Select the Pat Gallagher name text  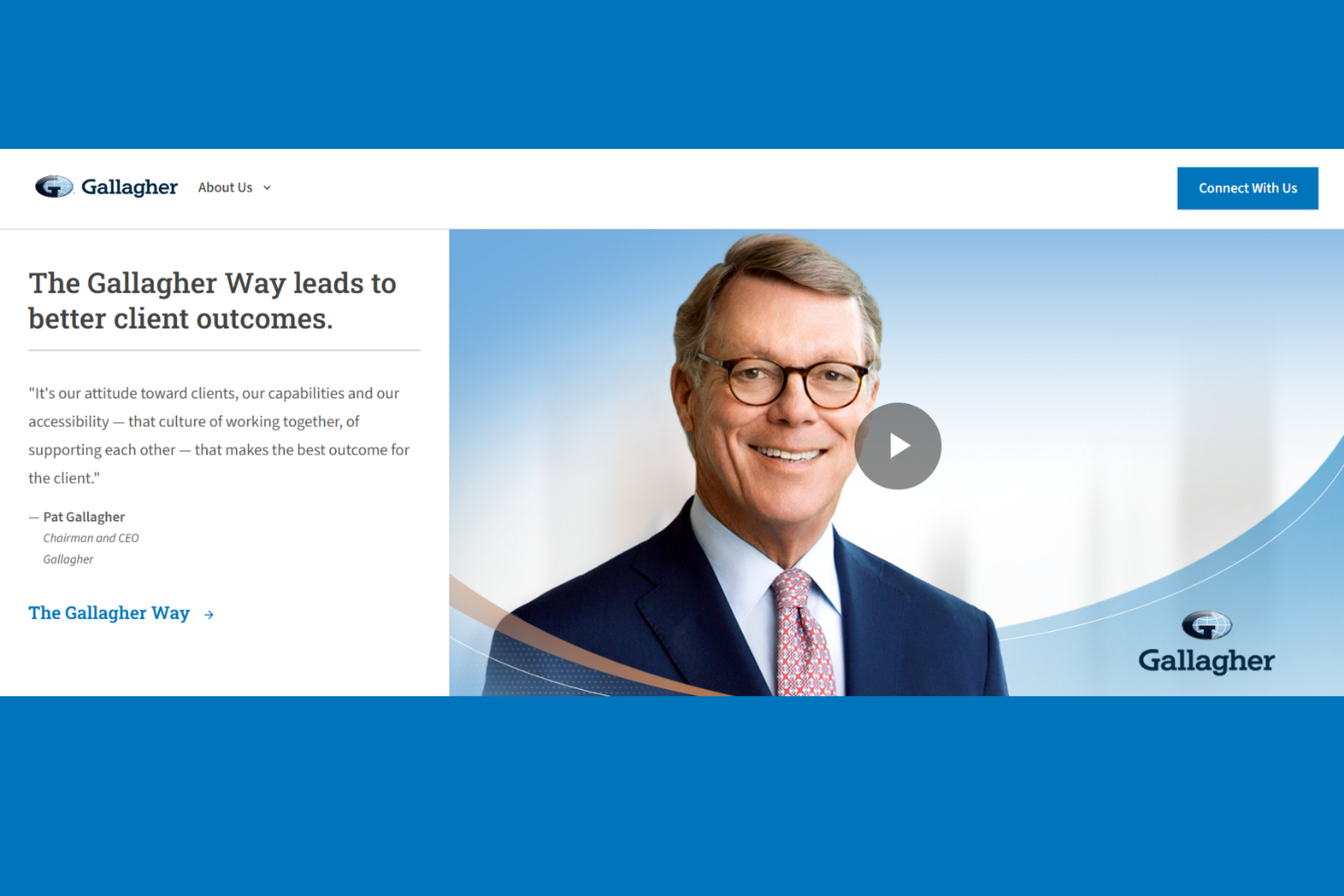pyautogui.click(x=84, y=517)
